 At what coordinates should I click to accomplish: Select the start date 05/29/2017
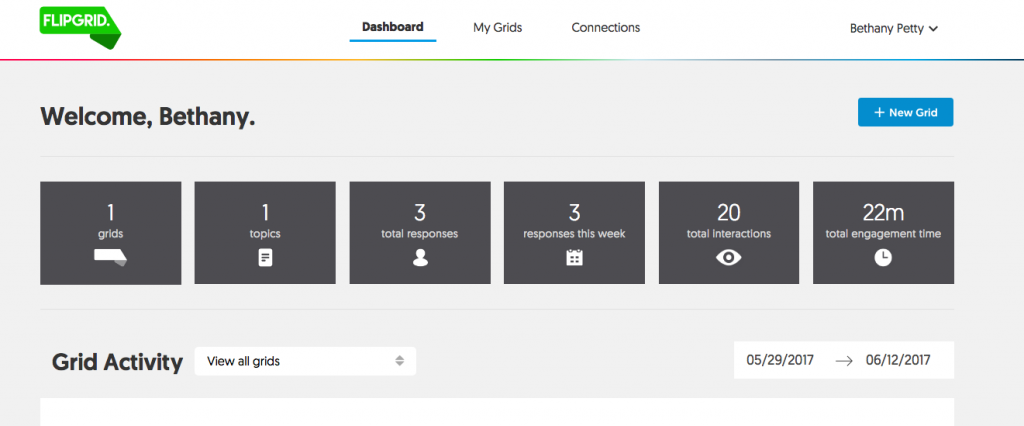click(x=779, y=361)
